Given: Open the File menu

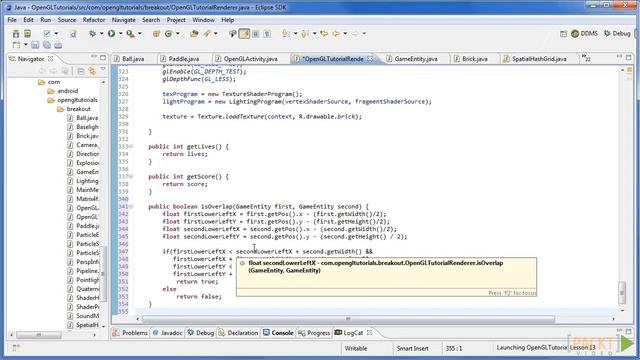Looking at the screenshot, I should (x=12, y=20).
